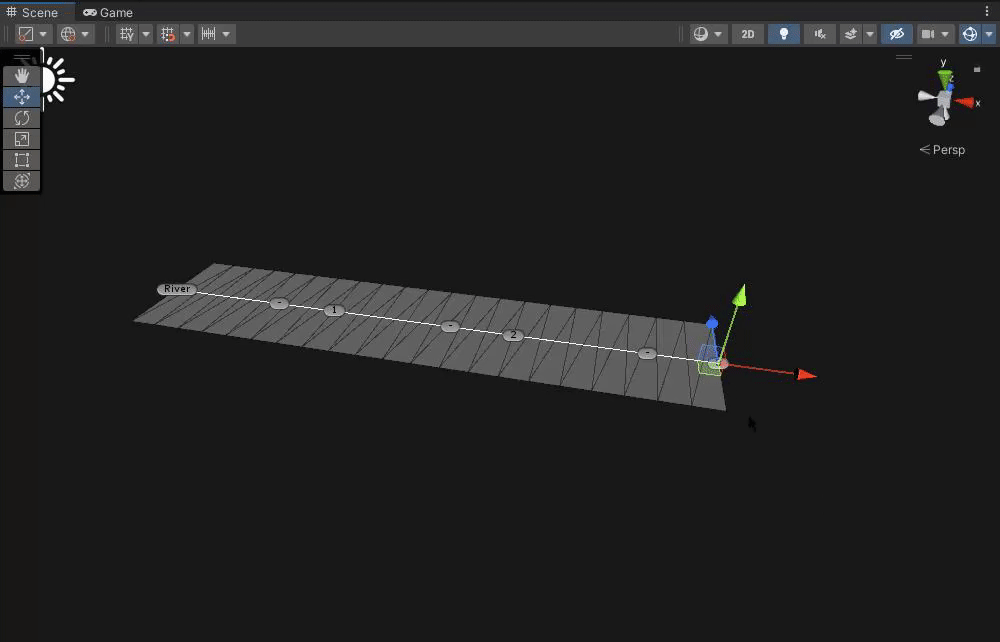Image resolution: width=1000 pixels, height=642 pixels.
Task: Select the Rotate tool
Action: pos(22,118)
